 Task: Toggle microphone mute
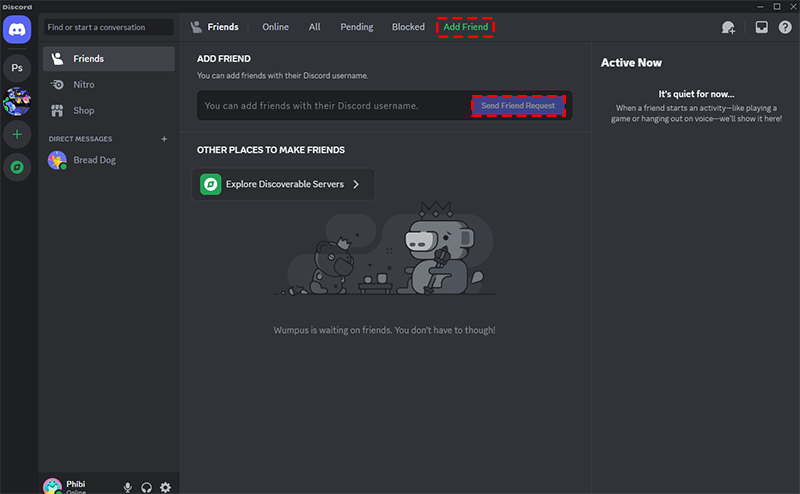click(128, 487)
